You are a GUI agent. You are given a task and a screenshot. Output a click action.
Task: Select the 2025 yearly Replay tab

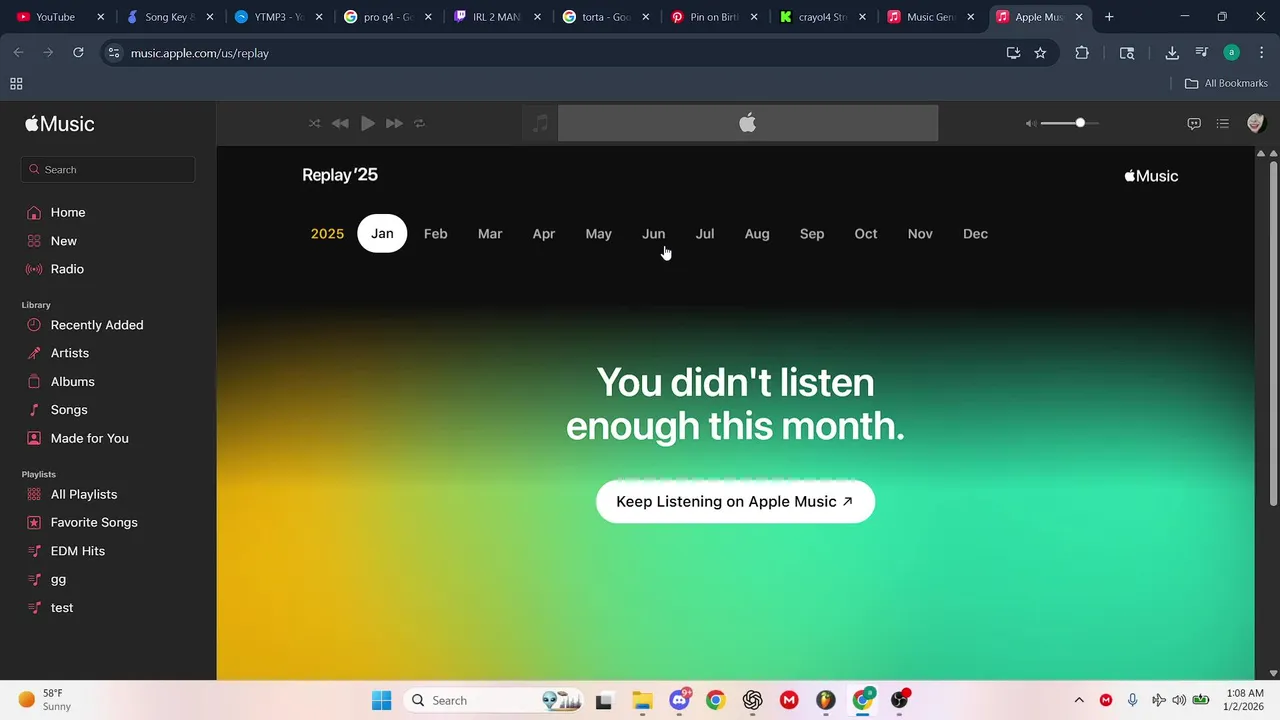tap(327, 233)
